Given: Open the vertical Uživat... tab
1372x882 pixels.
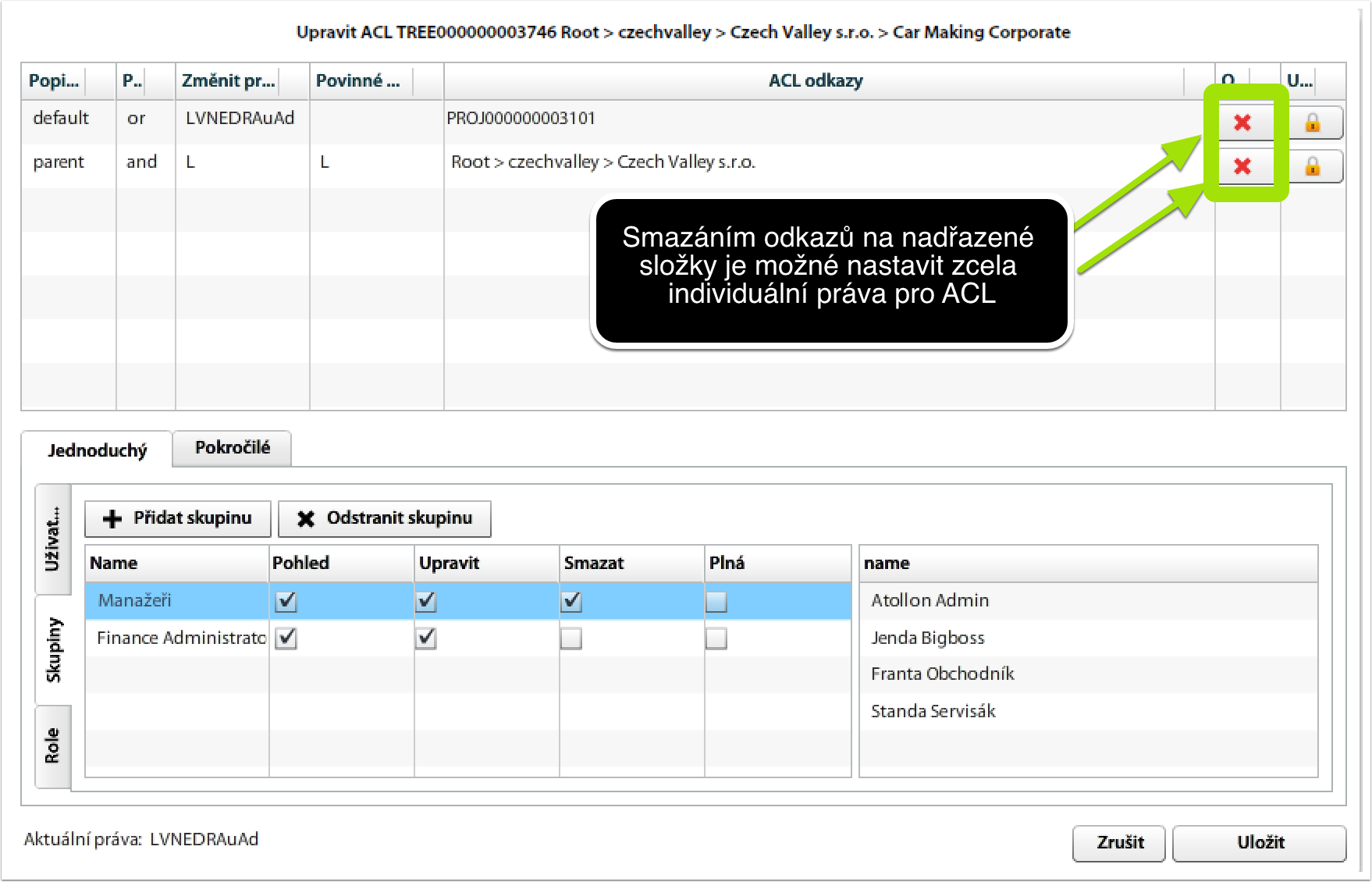Looking at the screenshot, I should click(53, 539).
